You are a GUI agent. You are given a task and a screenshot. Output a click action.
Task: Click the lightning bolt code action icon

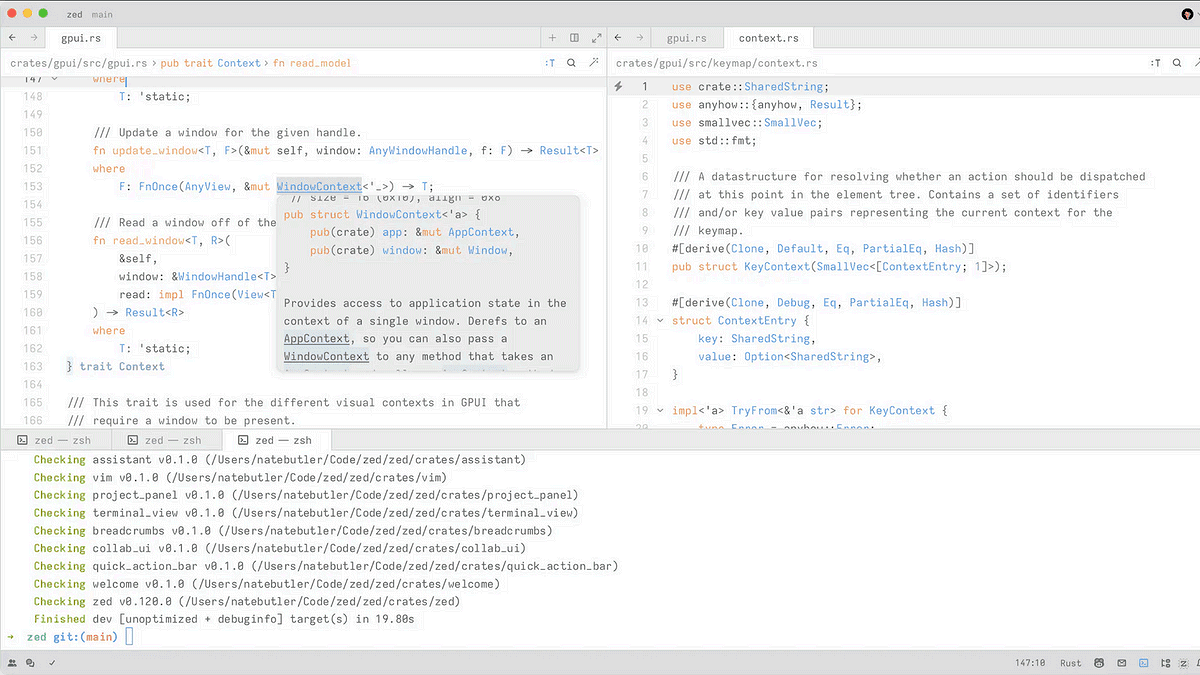[618, 87]
